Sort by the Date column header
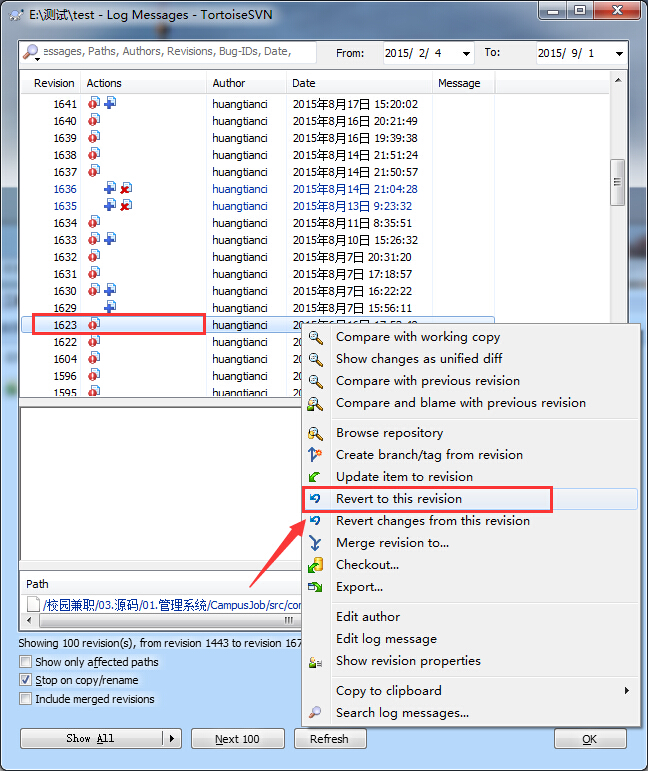Image resolution: width=648 pixels, height=771 pixels. tap(359, 83)
